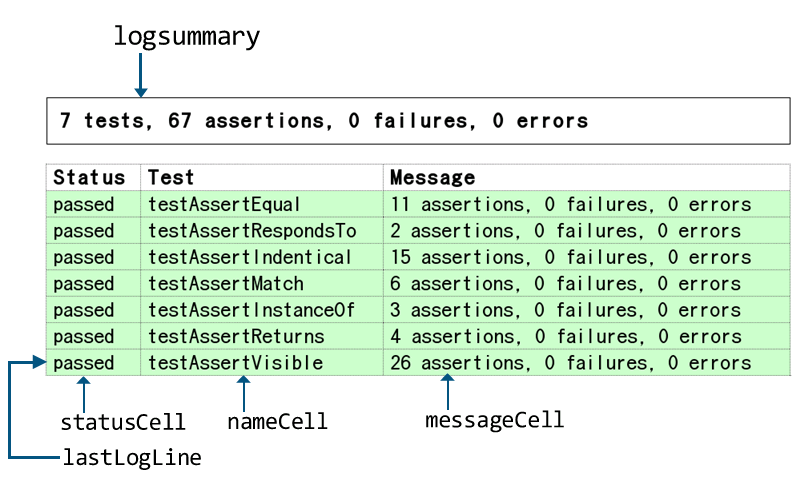Select the Test column header
Image resolution: width=796 pixels, height=488 pixels.
tap(262, 178)
